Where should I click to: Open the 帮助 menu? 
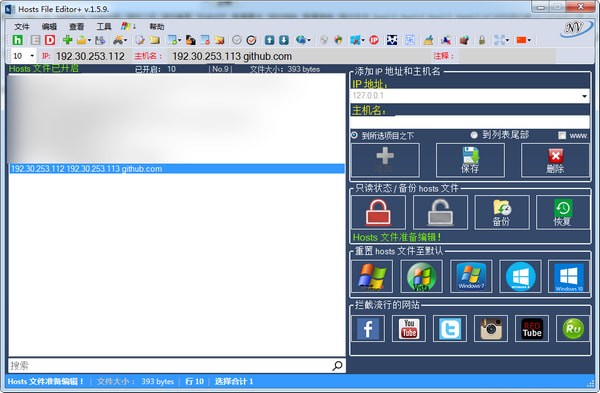(x=157, y=26)
